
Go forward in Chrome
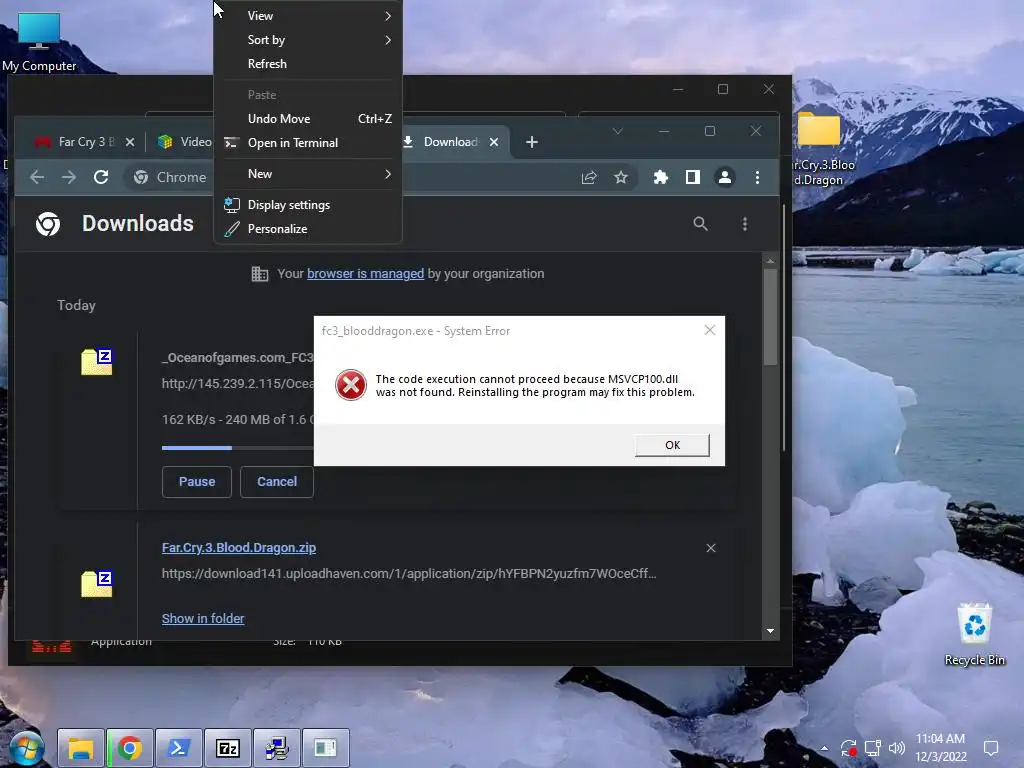69,177
